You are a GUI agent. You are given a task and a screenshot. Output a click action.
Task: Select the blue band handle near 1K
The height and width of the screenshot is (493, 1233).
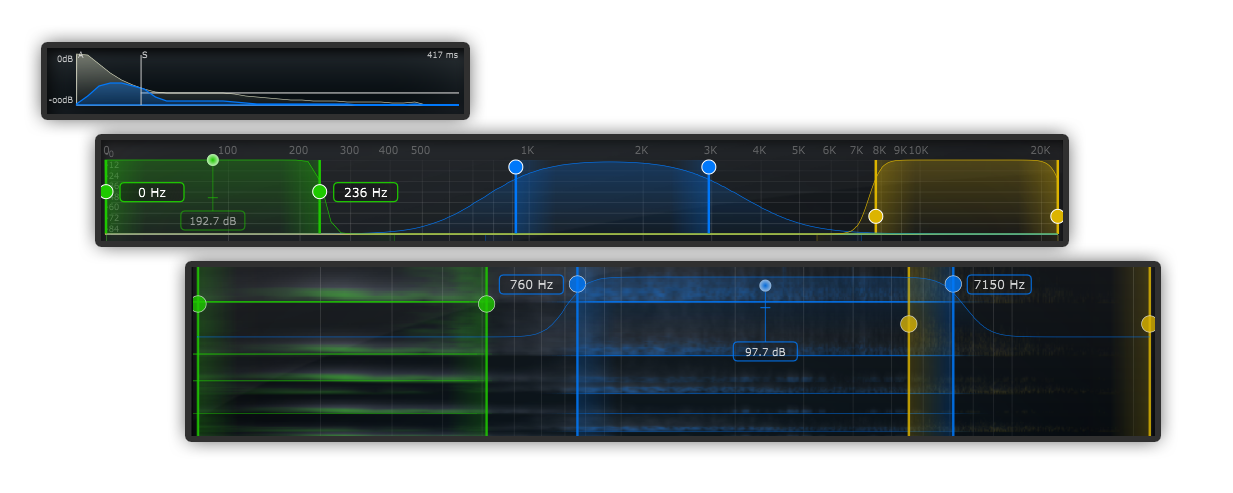coord(516,167)
